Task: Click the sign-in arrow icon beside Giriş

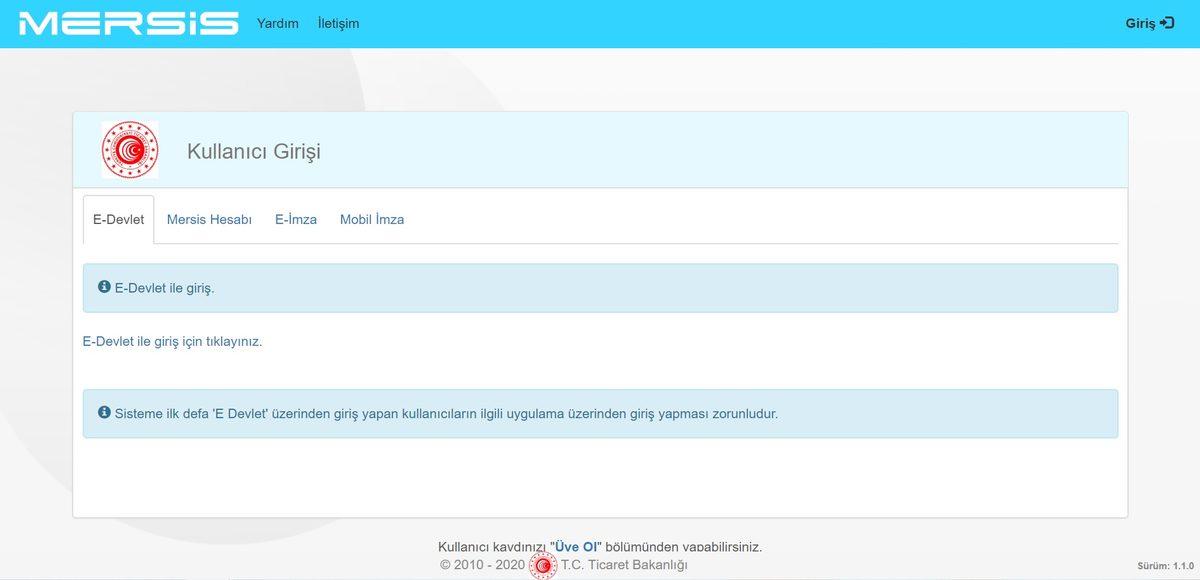Action: (x=1167, y=23)
